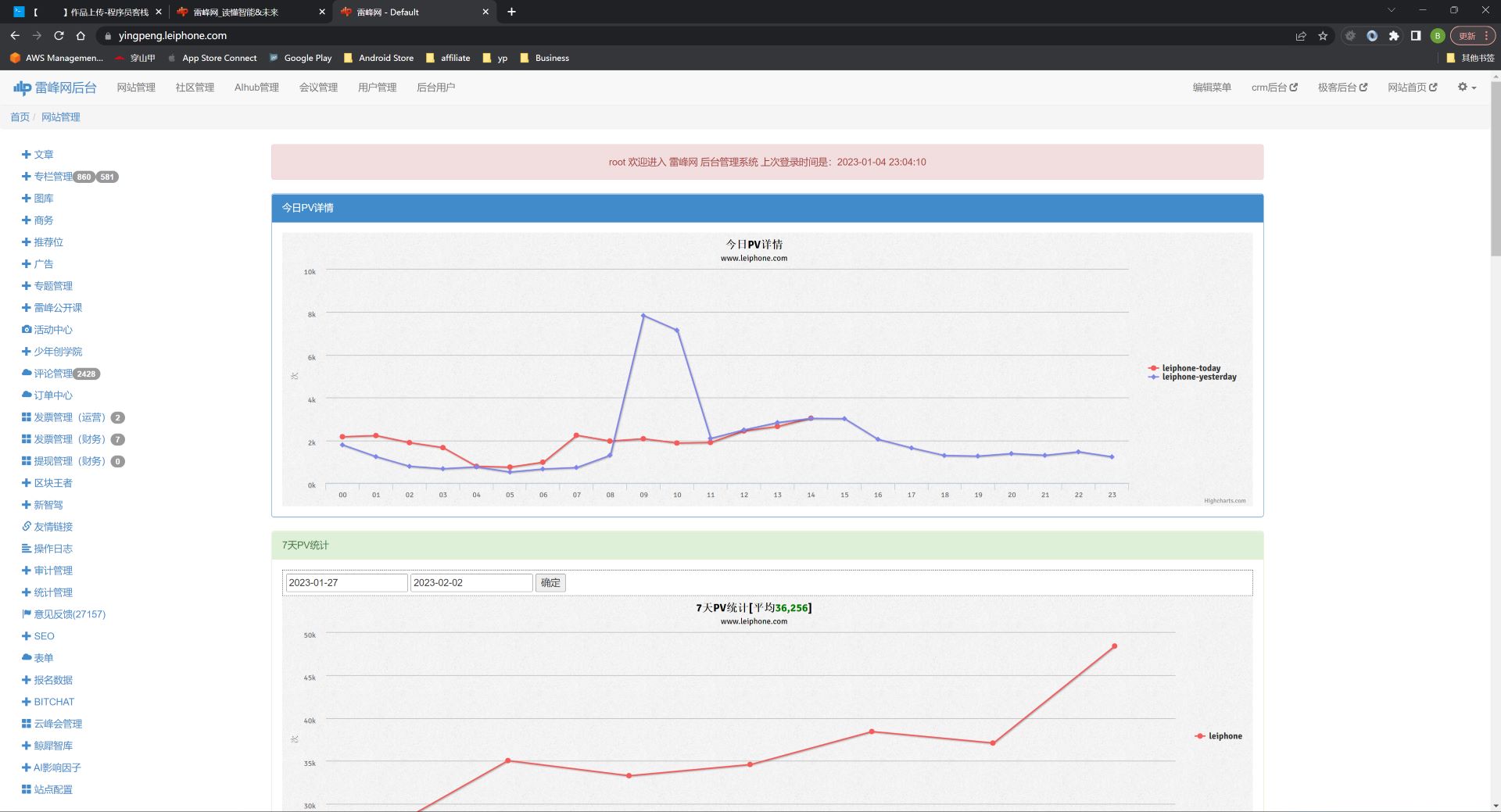1501x812 pixels.
Task: Expand the 广告 sidebar section
Action: coord(38,264)
